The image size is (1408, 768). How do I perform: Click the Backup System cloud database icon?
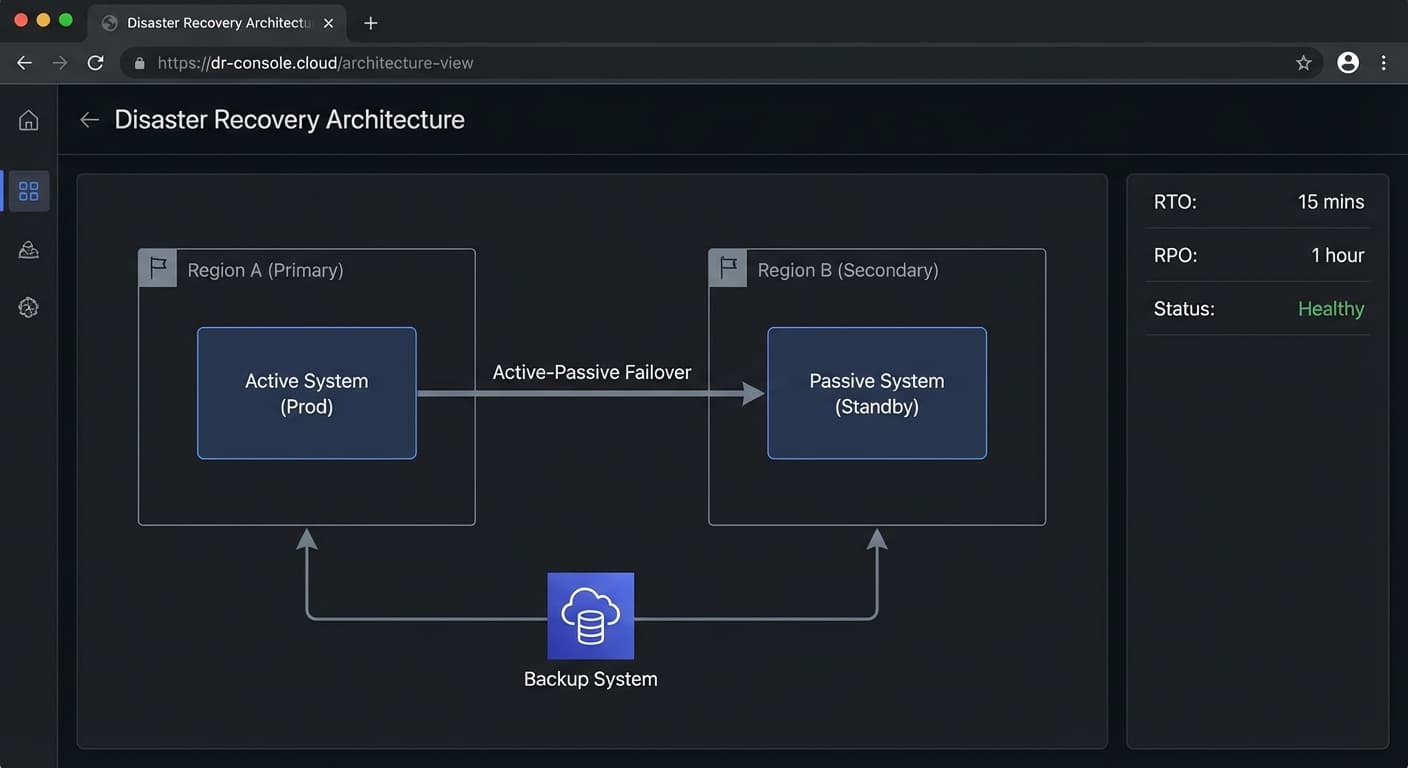pos(591,616)
